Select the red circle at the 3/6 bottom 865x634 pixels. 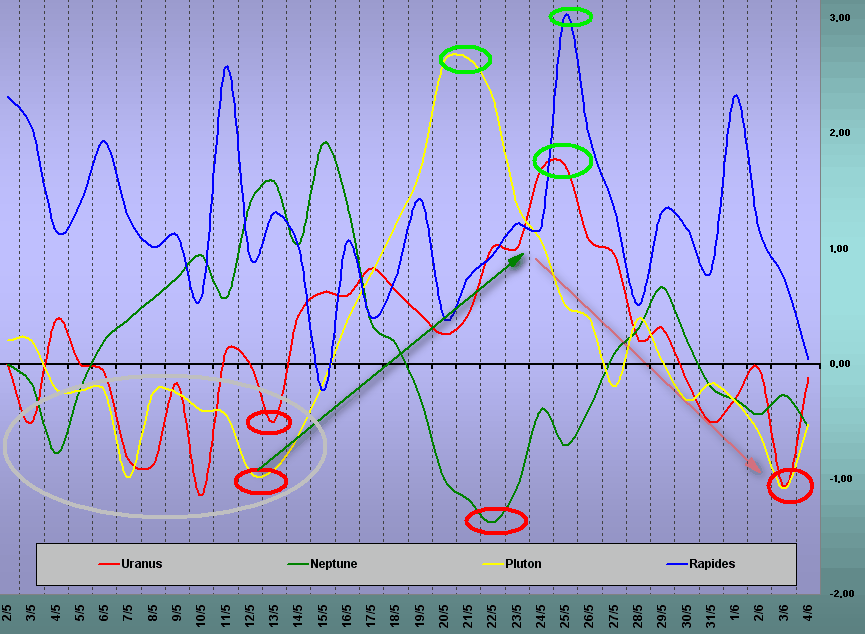coord(789,486)
